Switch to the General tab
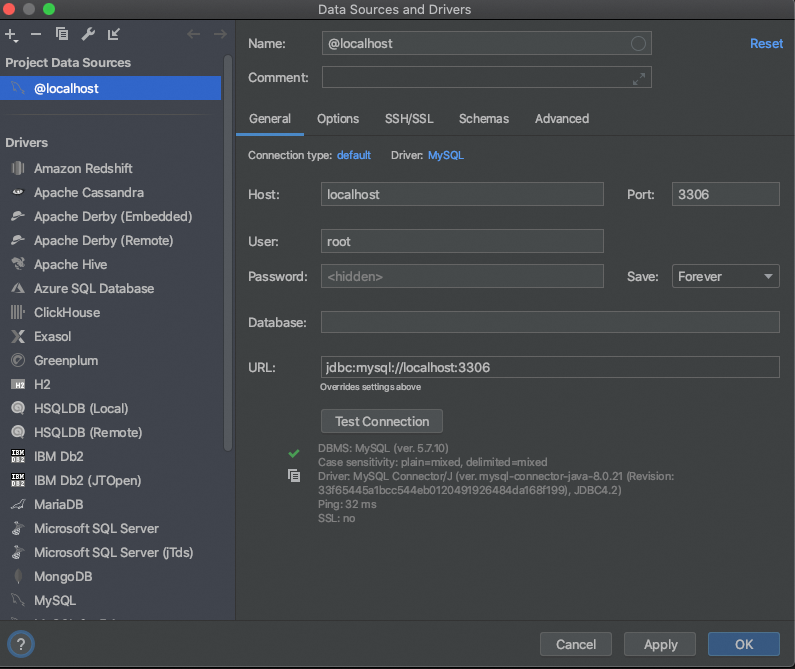The image size is (795, 669). [270, 119]
